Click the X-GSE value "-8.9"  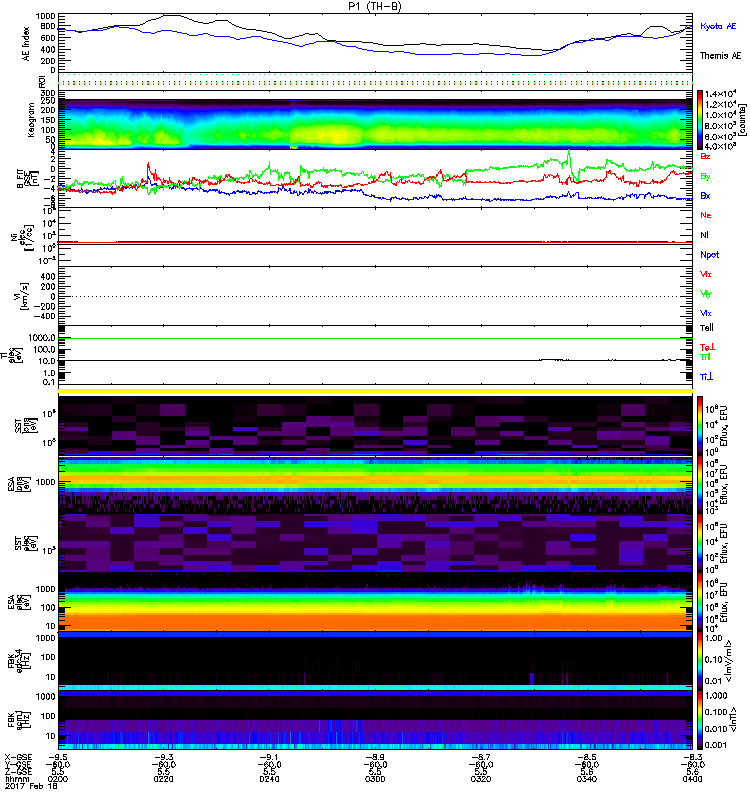[375, 757]
